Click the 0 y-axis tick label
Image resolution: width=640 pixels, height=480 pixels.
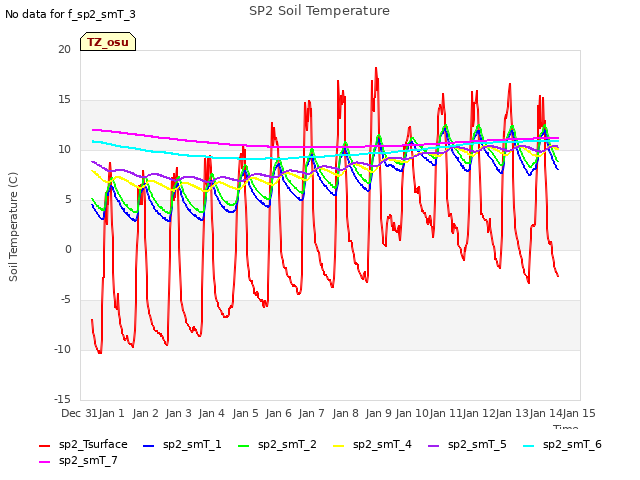(68, 250)
